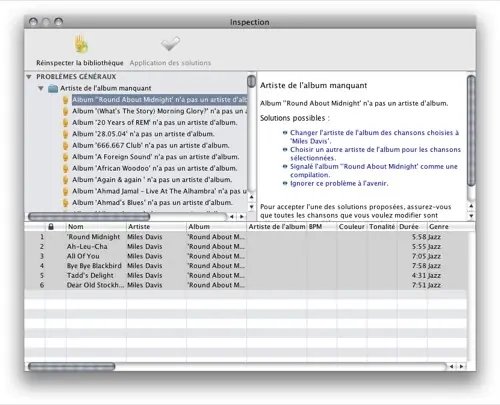Select the Album 'Again & again' problem row
This screenshot has height=405, width=500.
152,179
